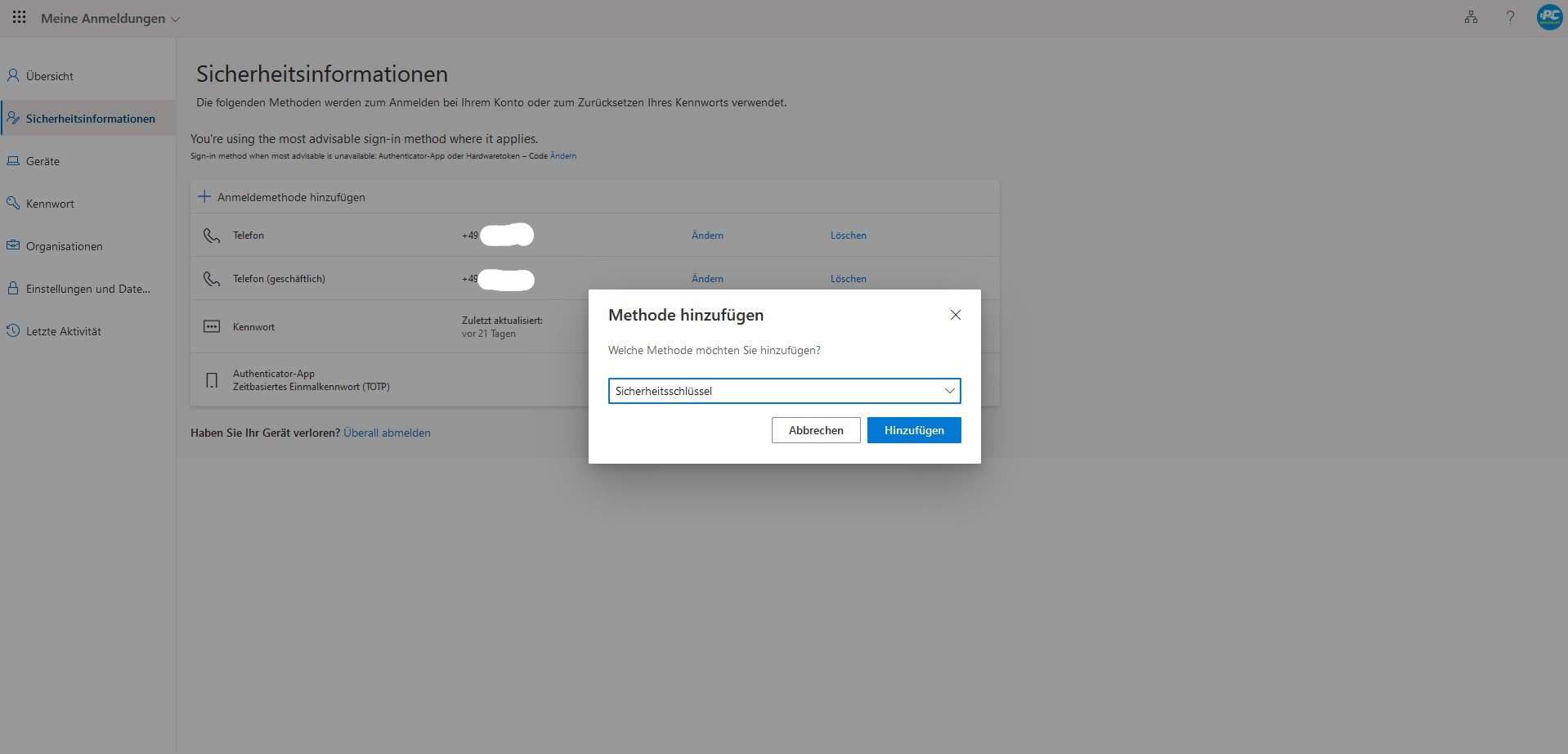Image resolution: width=1568 pixels, height=754 pixels.
Task: Open the app launcher grid icon
Action: pyautogui.click(x=20, y=17)
